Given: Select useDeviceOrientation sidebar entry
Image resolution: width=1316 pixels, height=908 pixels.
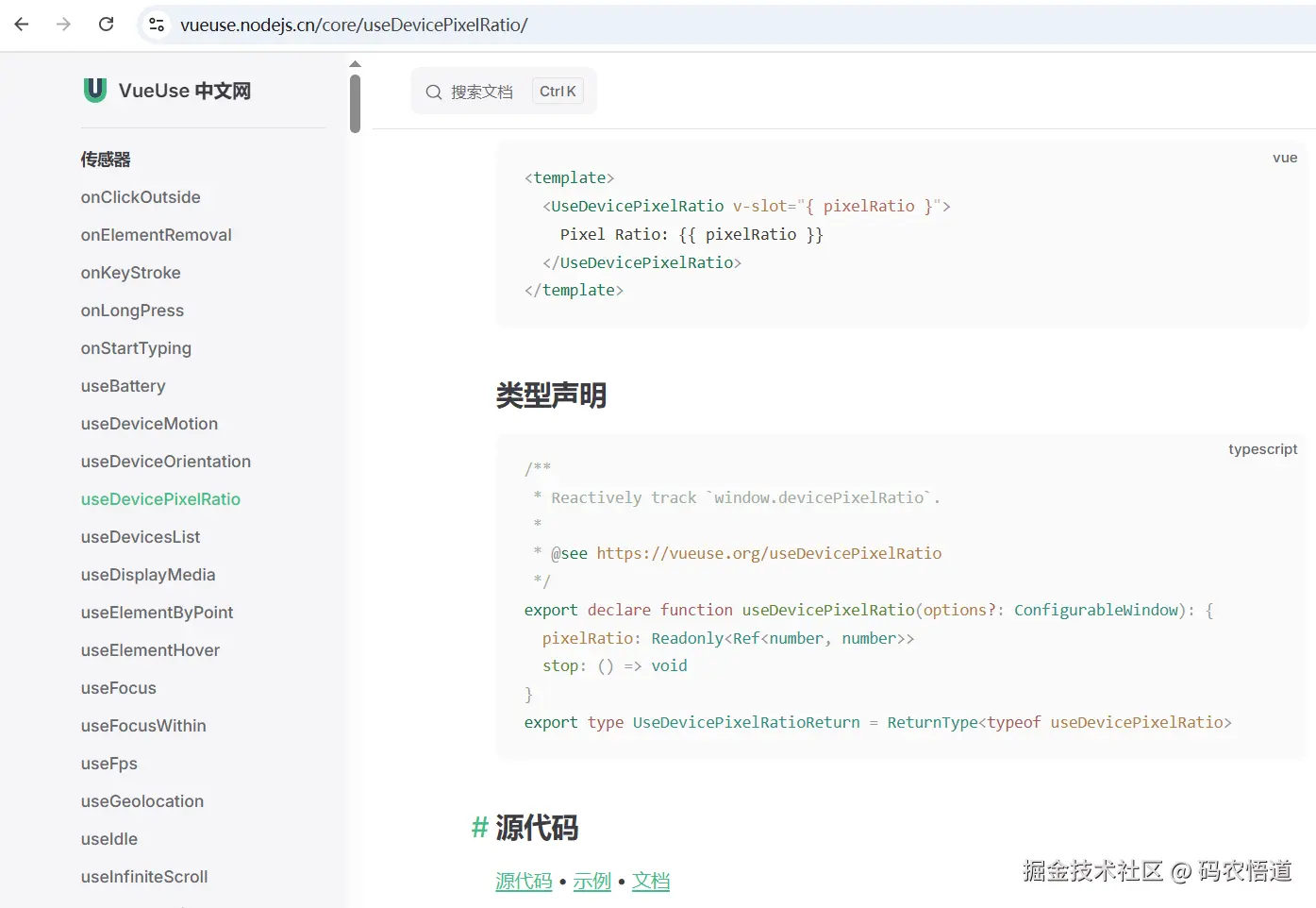Looking at the screenshot, I should tap(166, 462).
